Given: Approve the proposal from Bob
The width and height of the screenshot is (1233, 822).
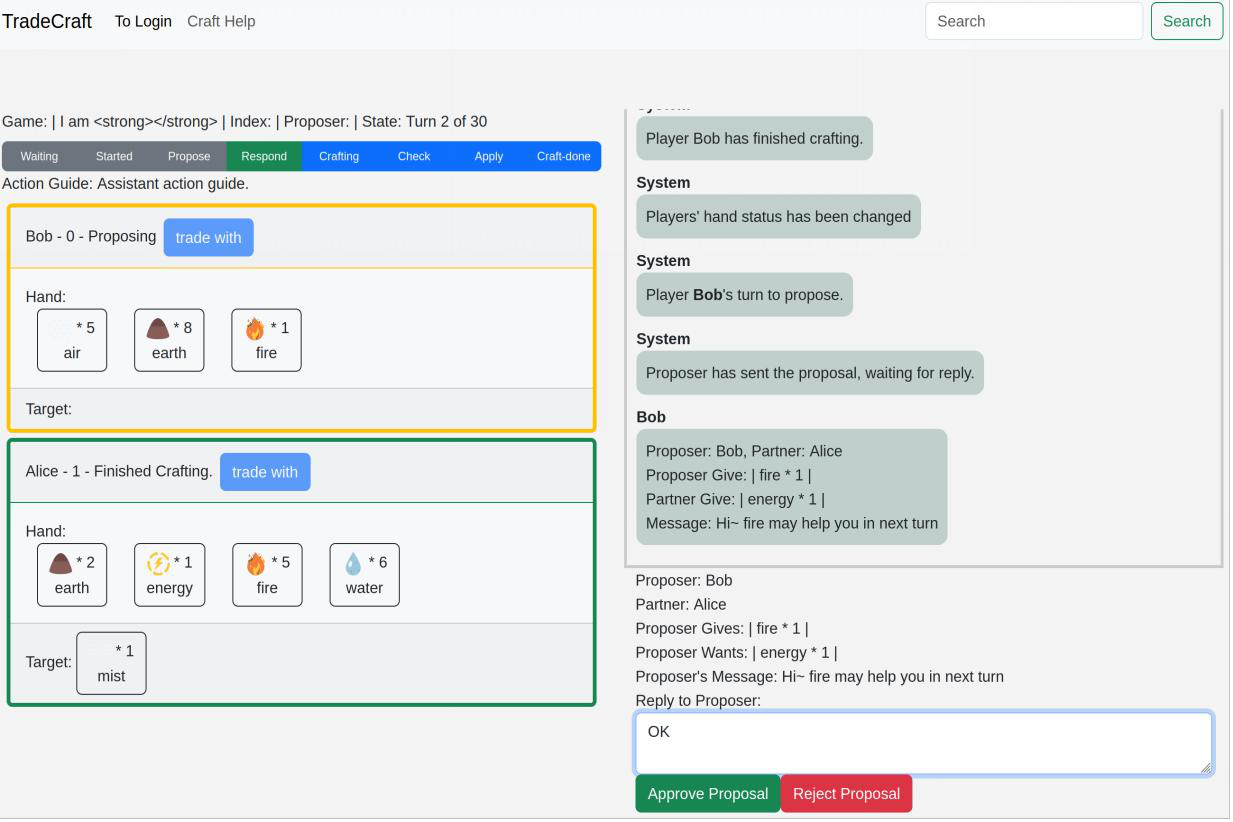Looking at the screenshot, I should [x=707, y=794].
